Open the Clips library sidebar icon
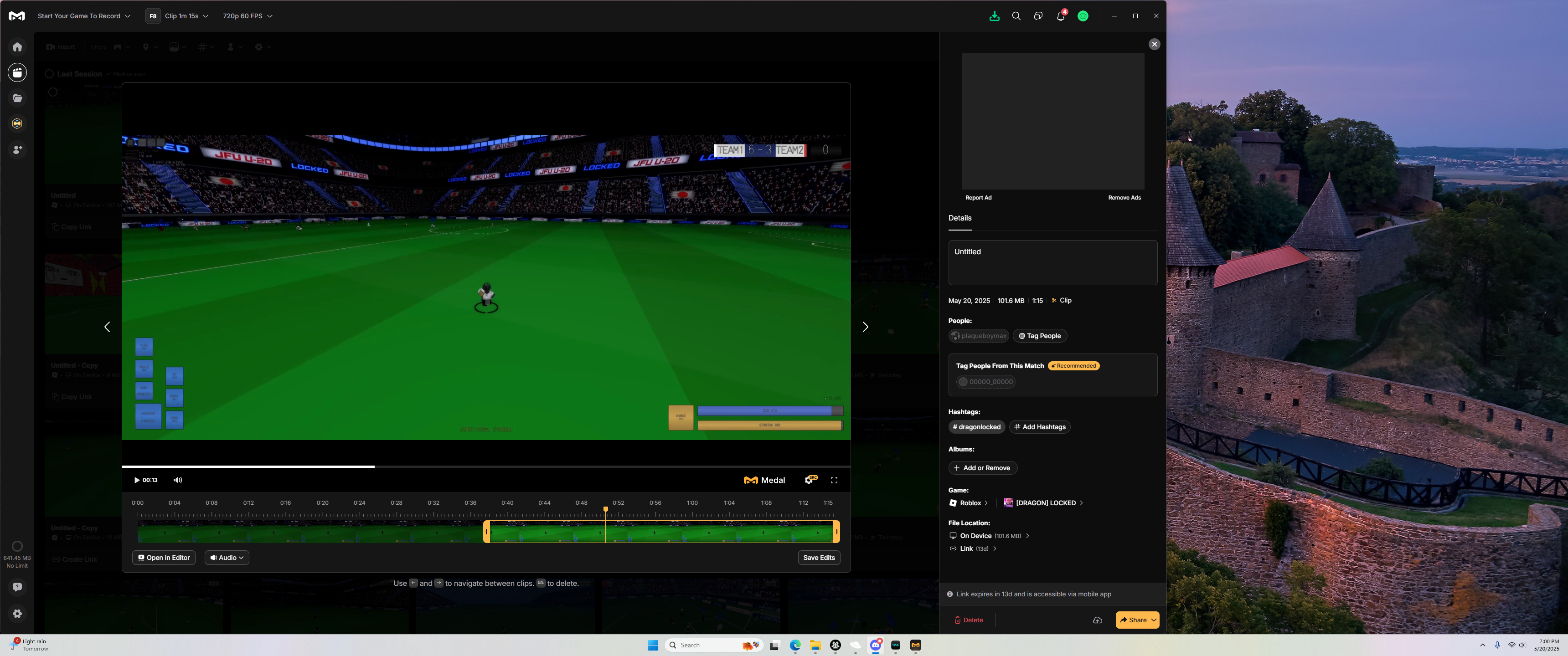 [x=17, y=72]
